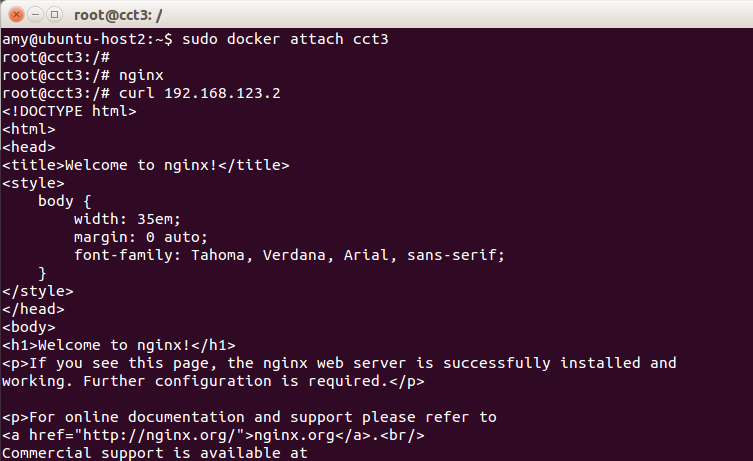Image resolution: width=753 pixels, height=461 pixels.
Task: Click the <!DOCTYPE html> output line
Action: 69,111
